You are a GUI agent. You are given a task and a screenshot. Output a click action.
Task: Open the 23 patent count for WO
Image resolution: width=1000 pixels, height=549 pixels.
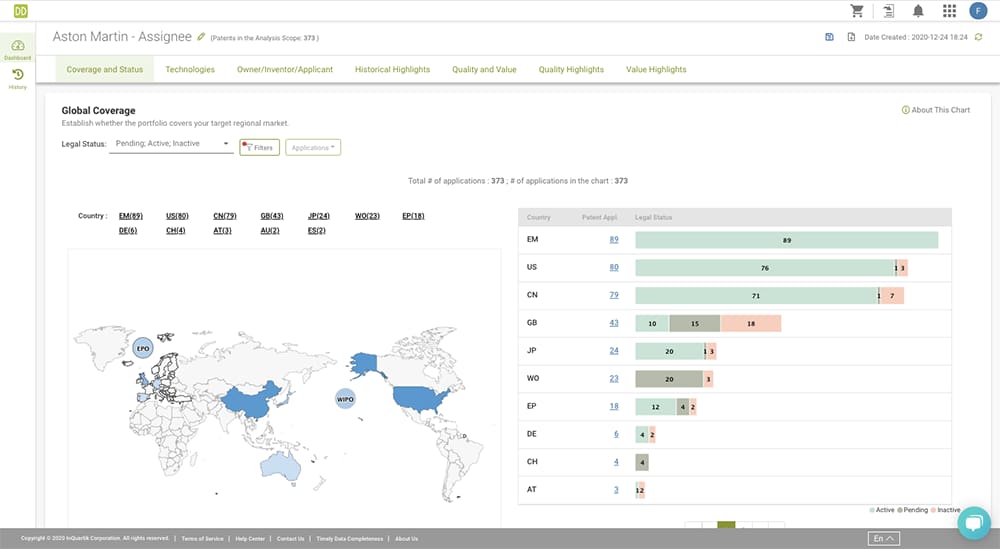click(x=614, y=378)
